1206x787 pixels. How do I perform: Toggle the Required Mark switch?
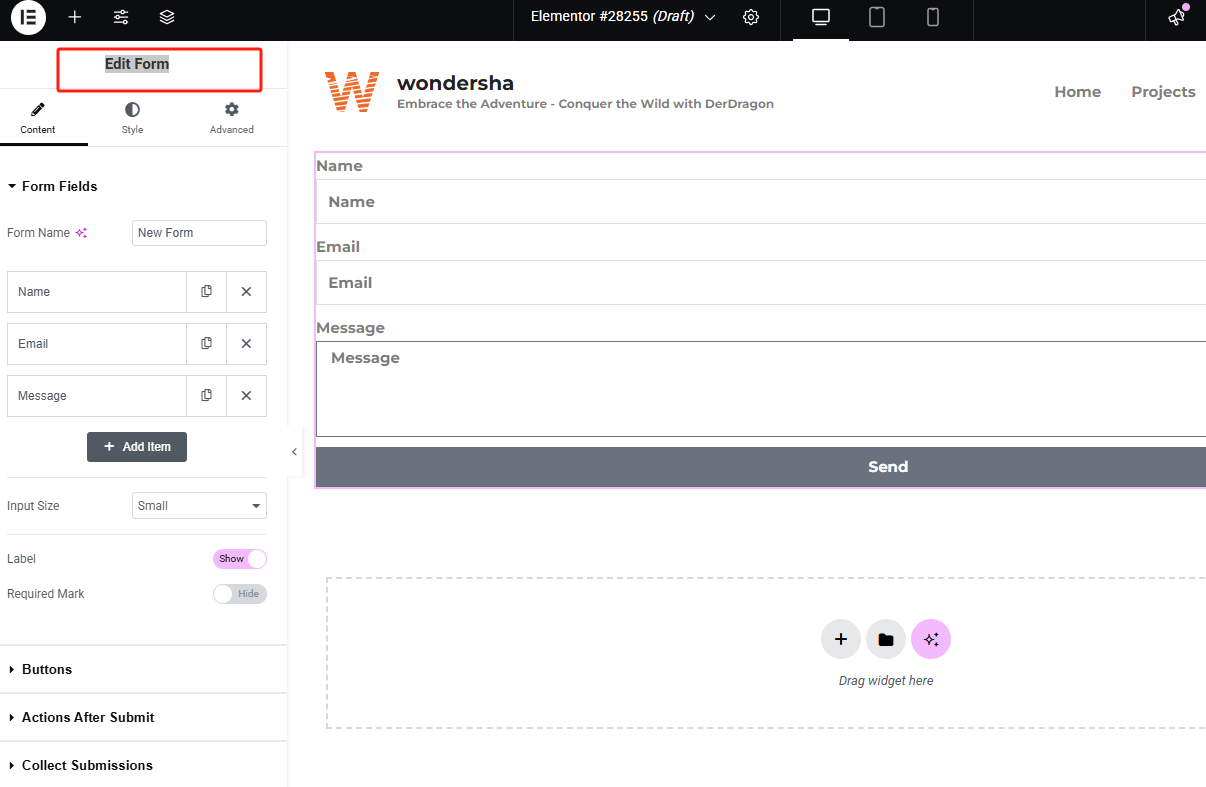point(240,594)
